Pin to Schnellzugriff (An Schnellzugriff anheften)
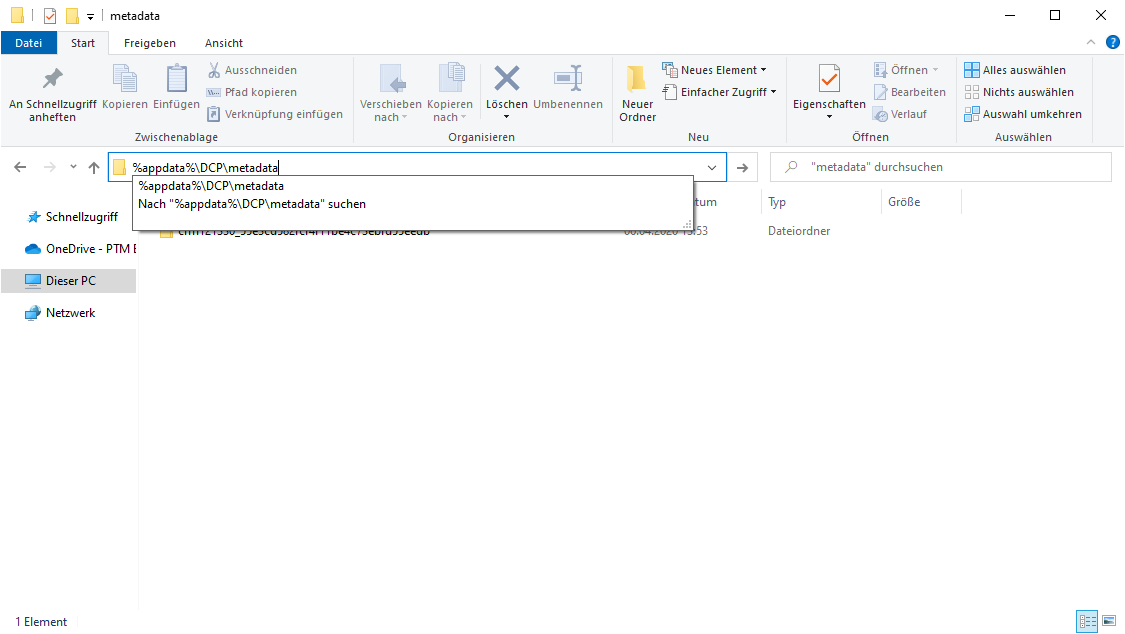This screenshot has height=634, width=1125. 52,93
